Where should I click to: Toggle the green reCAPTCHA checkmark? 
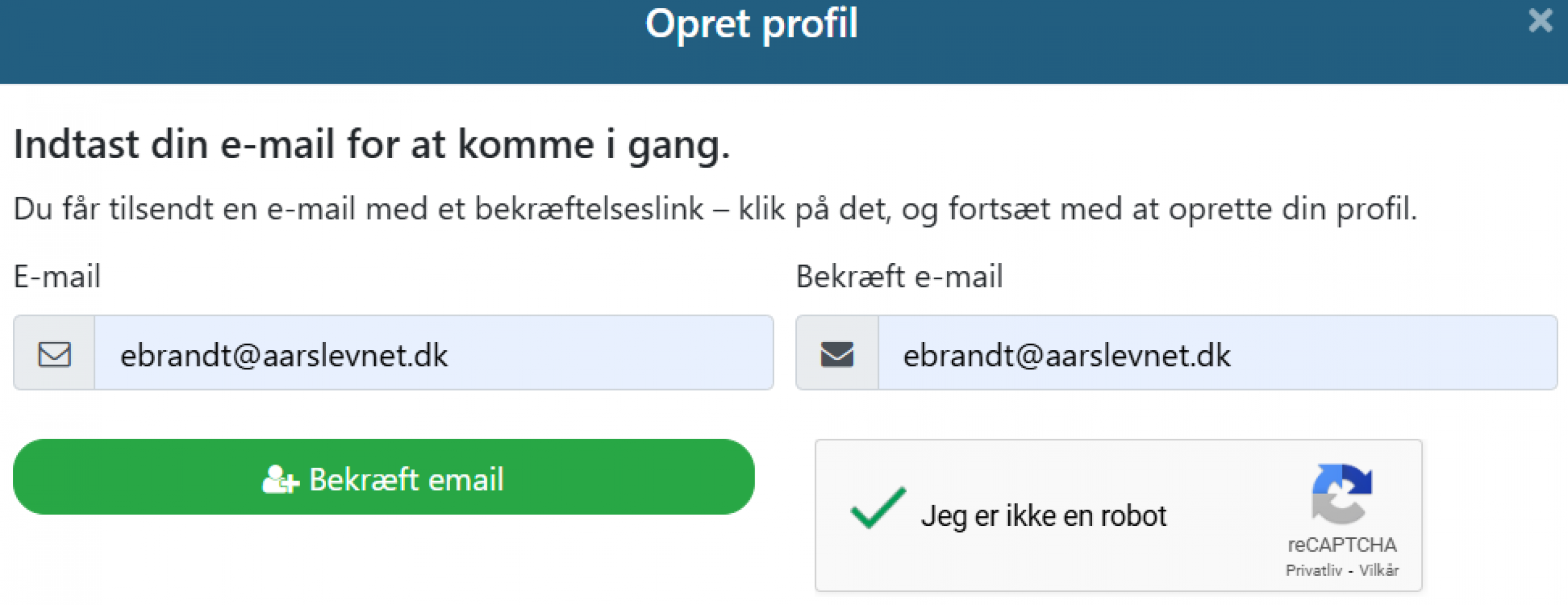[878, 508]
